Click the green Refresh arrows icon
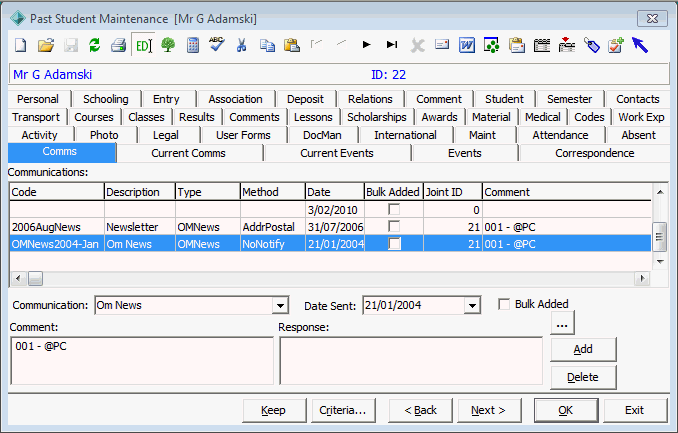This screenshot has height=433, width=678. [95, 45]
